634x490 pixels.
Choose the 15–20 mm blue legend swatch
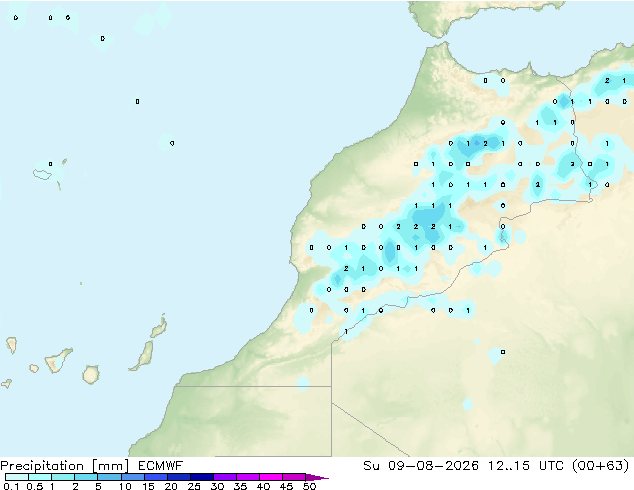[x=155, y=477]
